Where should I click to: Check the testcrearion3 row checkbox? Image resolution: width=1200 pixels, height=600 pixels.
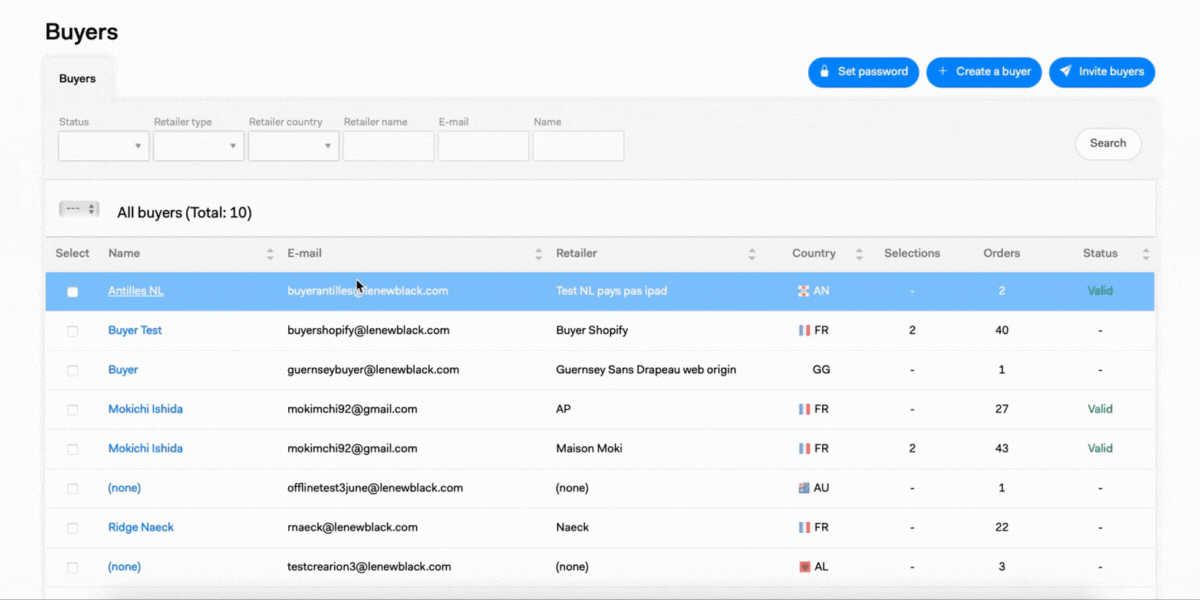tap(72, 567)
